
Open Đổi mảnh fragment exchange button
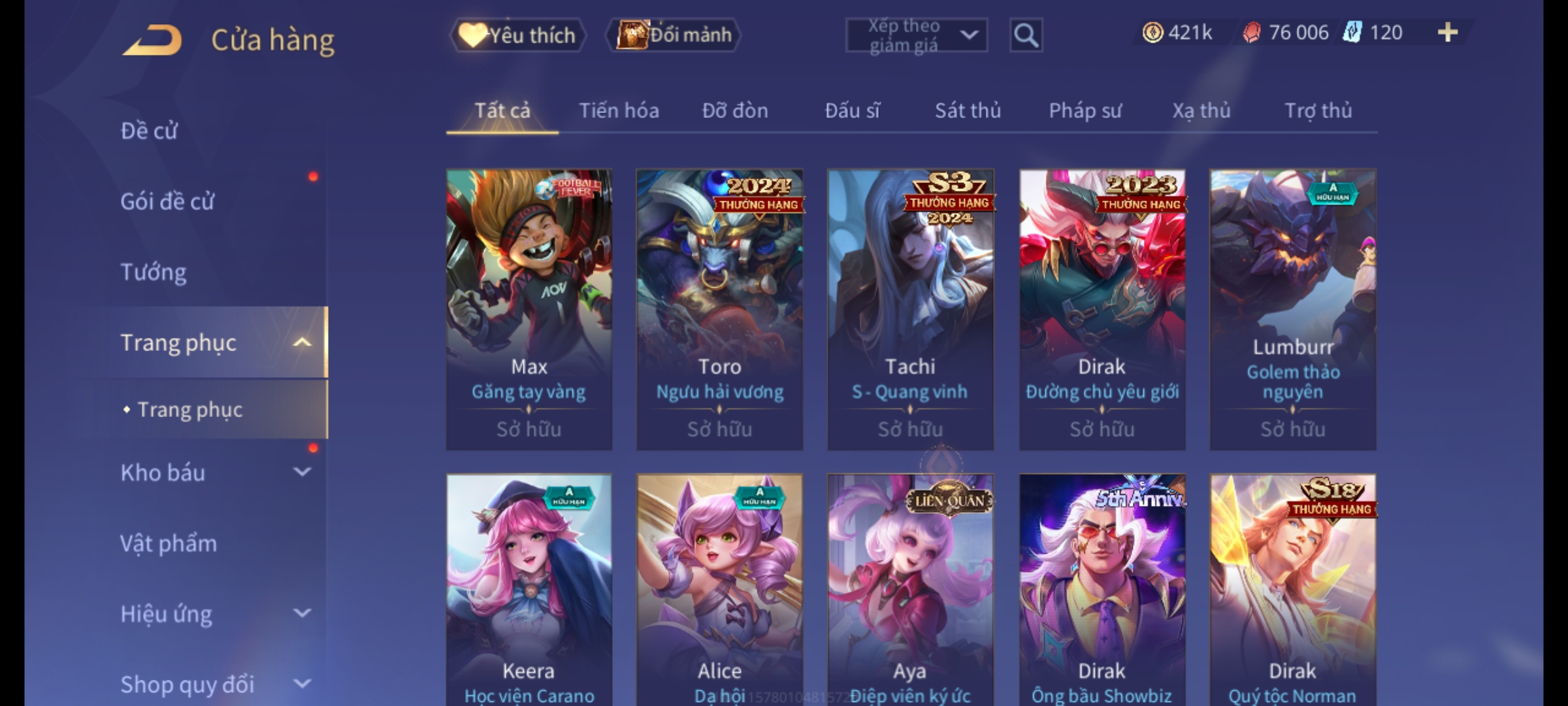coord(674,35)
